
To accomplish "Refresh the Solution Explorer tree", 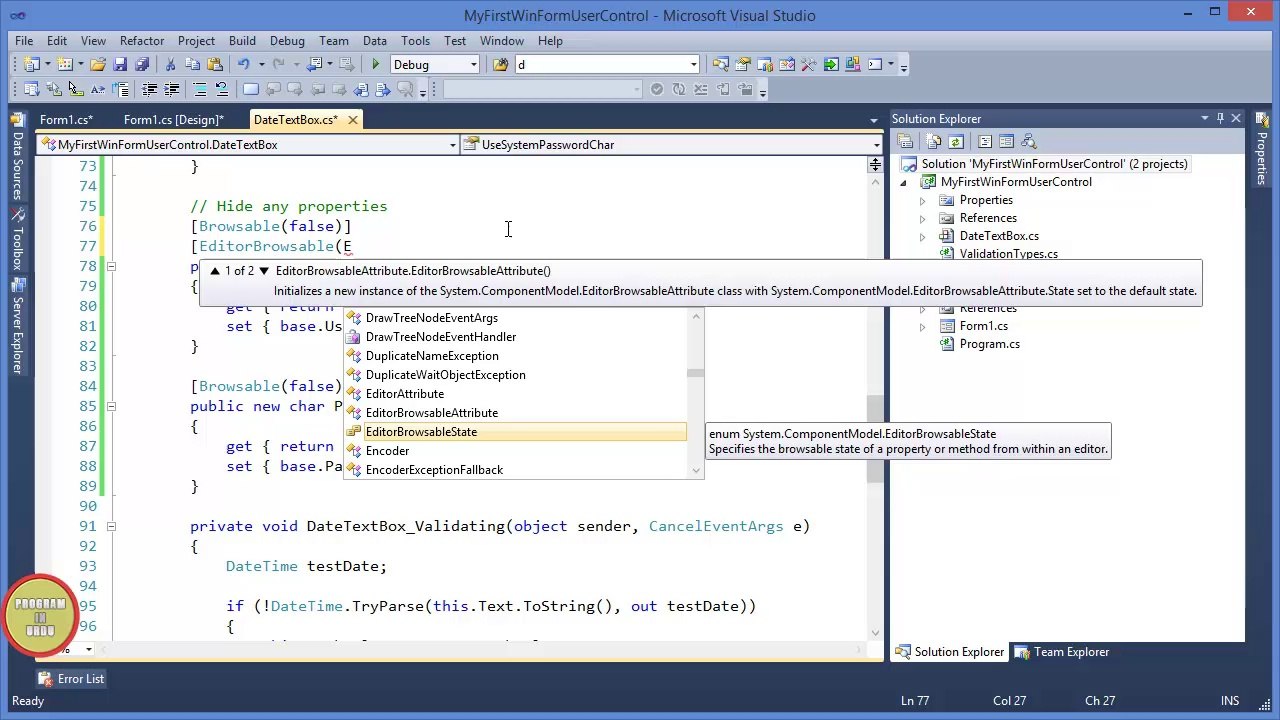I will pyautogui.click(x=955, y=141).
